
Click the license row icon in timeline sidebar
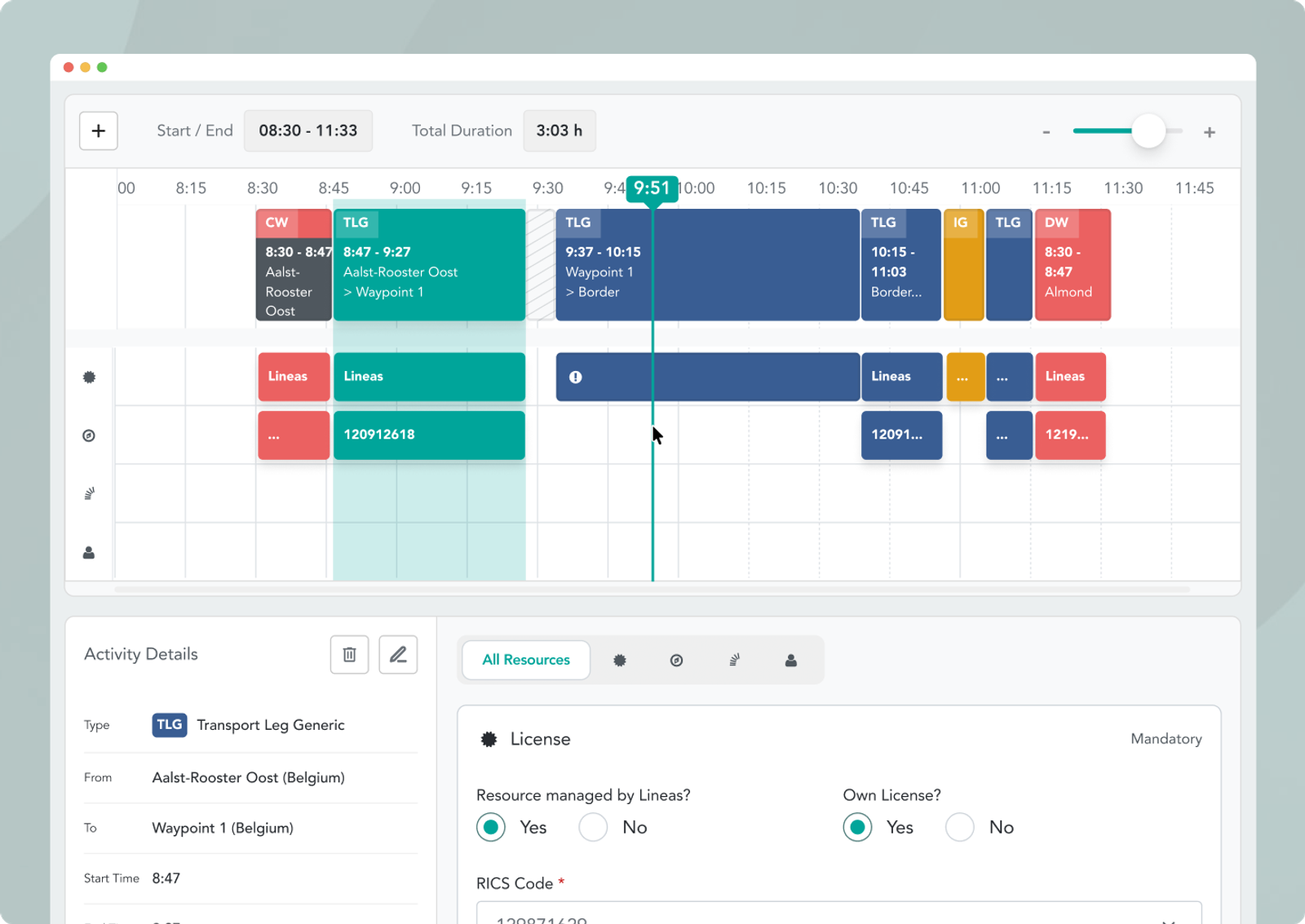pos(90,377)
